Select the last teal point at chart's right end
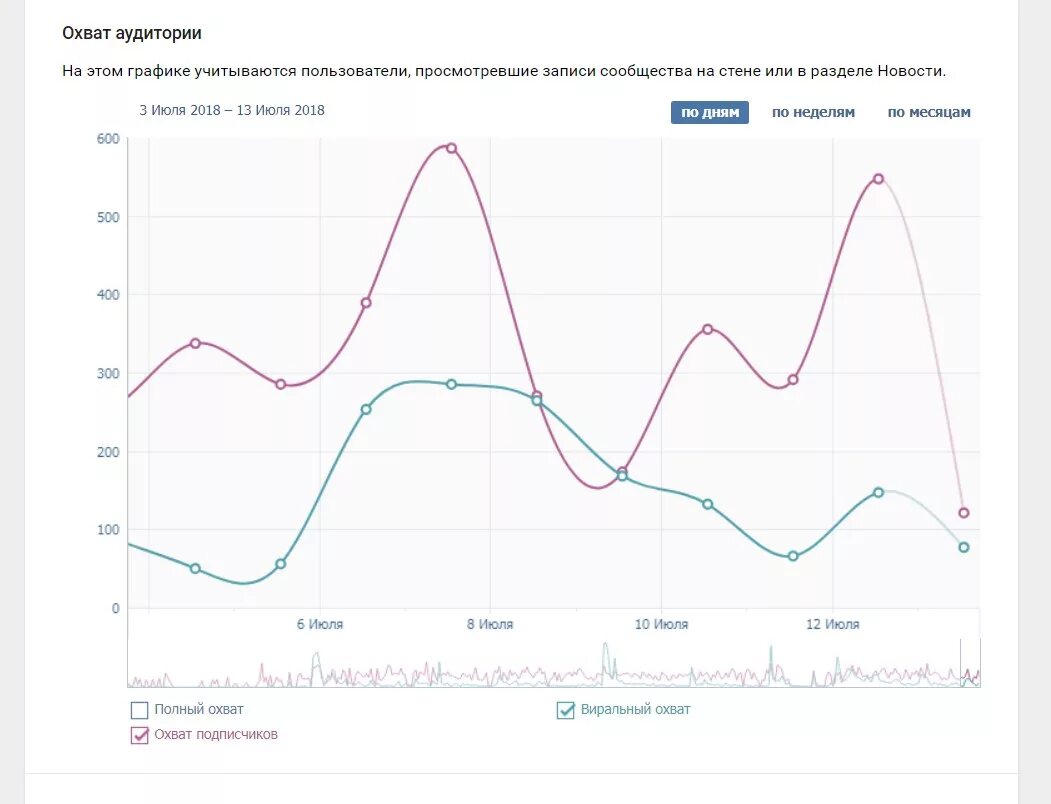Screen dimensions: 1051x804 pyautogui.click(x=963, y=547)
